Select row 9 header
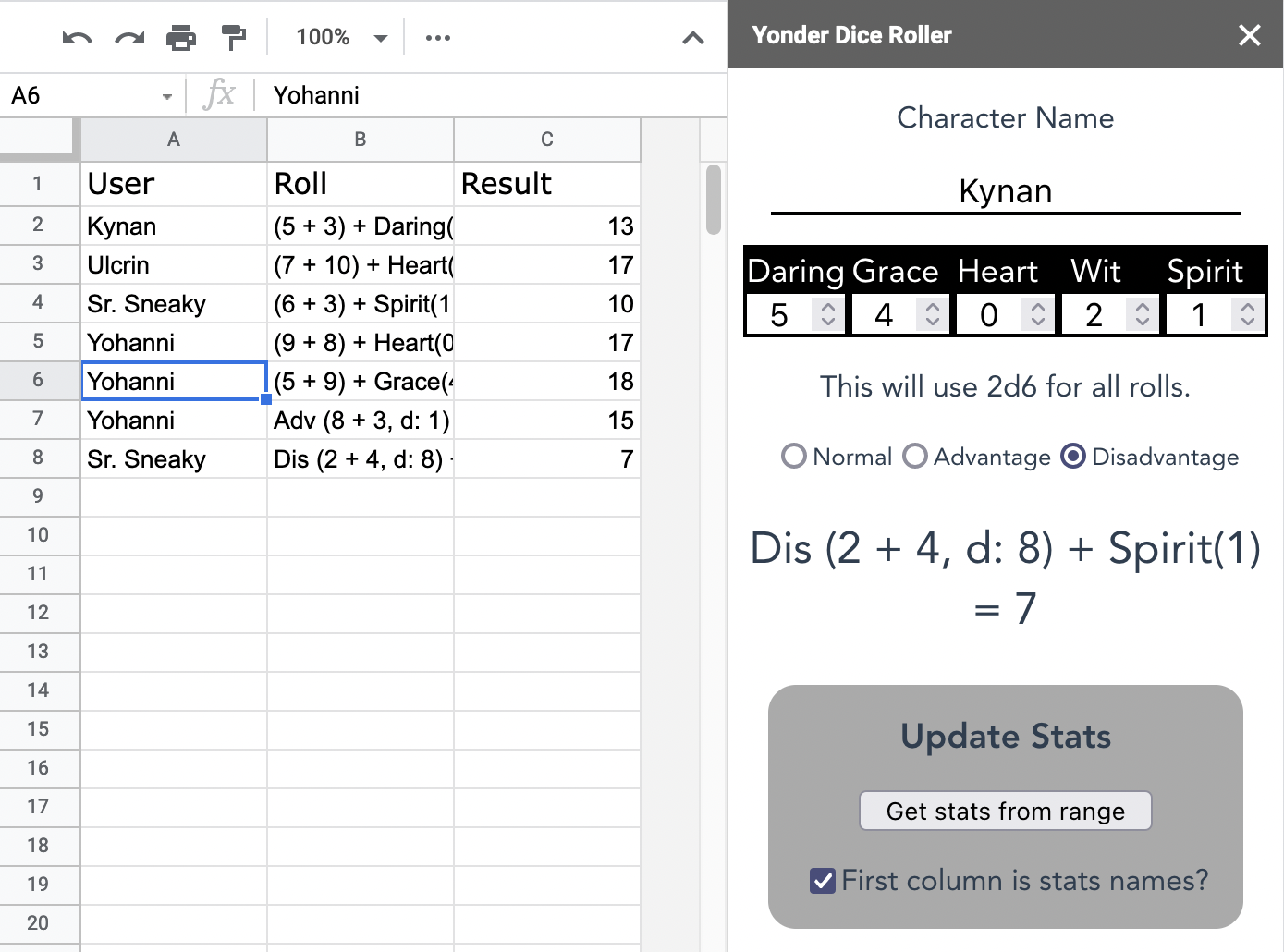1284x952 pixels. coord(40,497)
